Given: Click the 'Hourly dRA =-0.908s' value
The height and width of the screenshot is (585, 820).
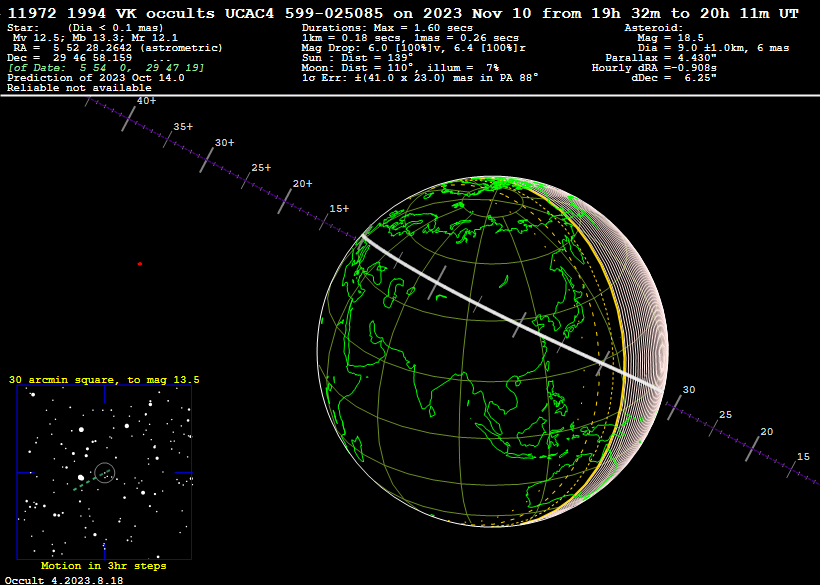Looking at the screenshot, I should [654, 68].
